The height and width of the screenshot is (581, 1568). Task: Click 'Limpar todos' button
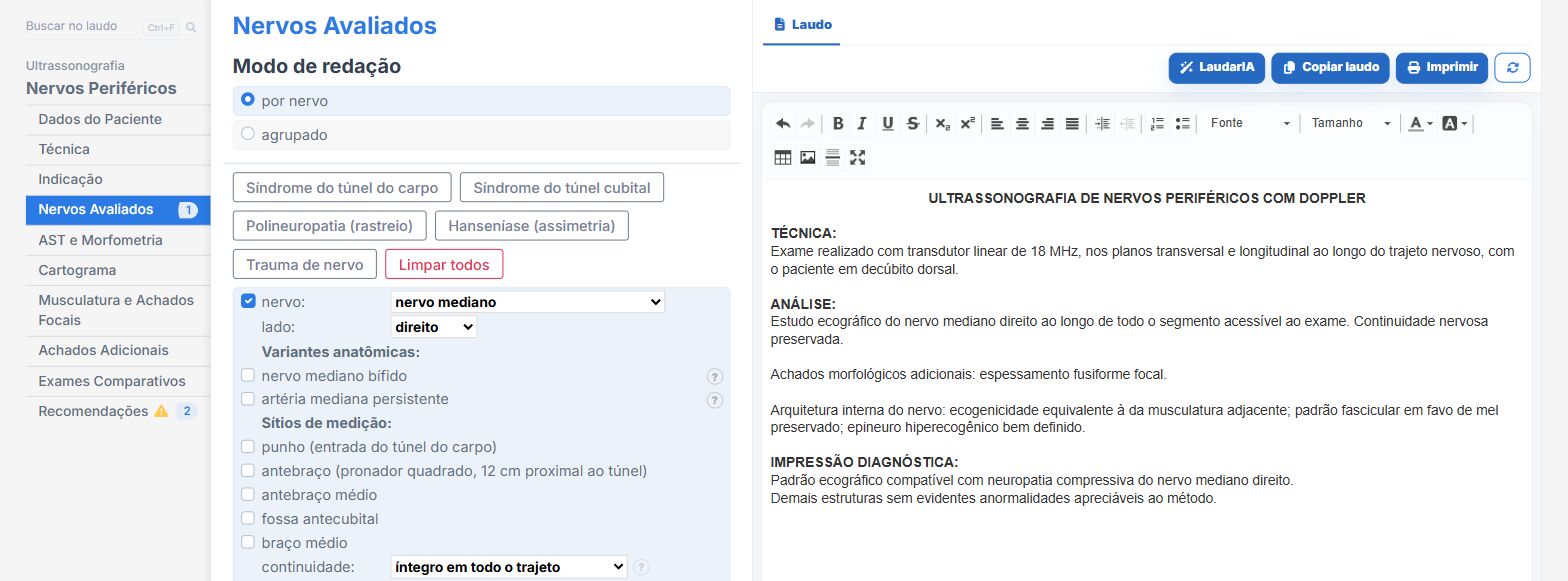coord(444,265)
